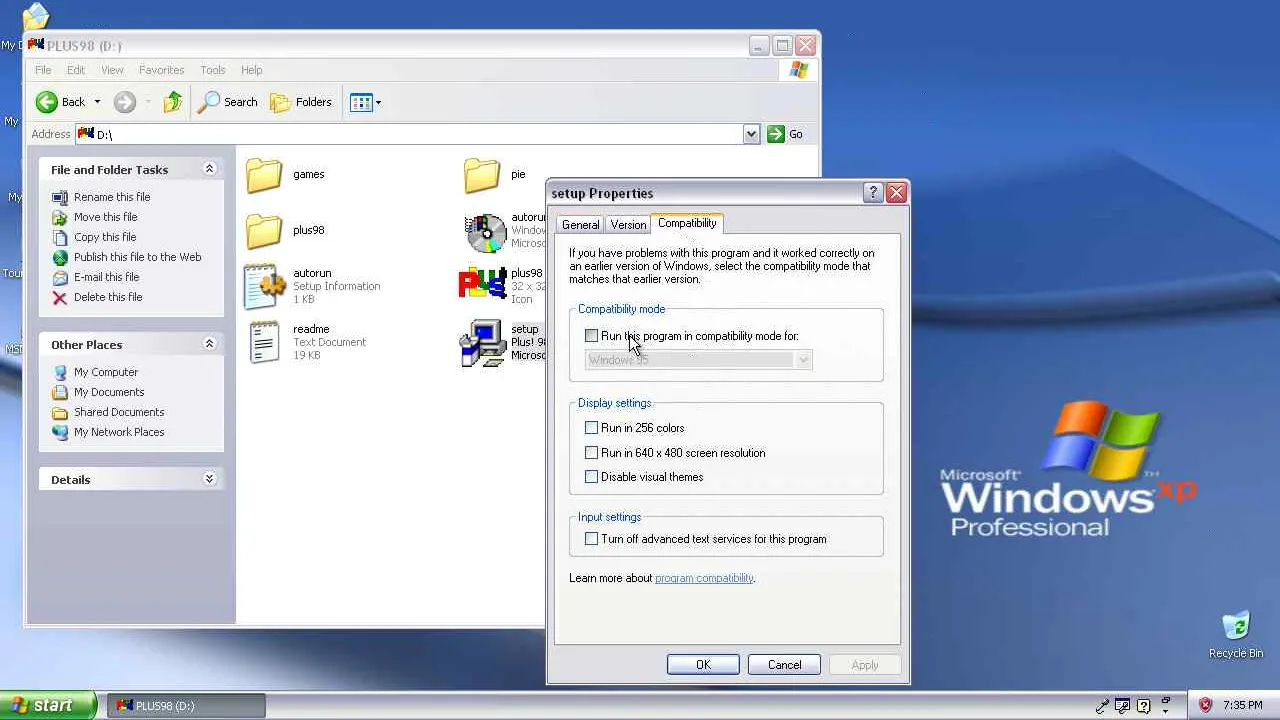
Task: Open the Edit menu
Action: (x=76, y=70)
